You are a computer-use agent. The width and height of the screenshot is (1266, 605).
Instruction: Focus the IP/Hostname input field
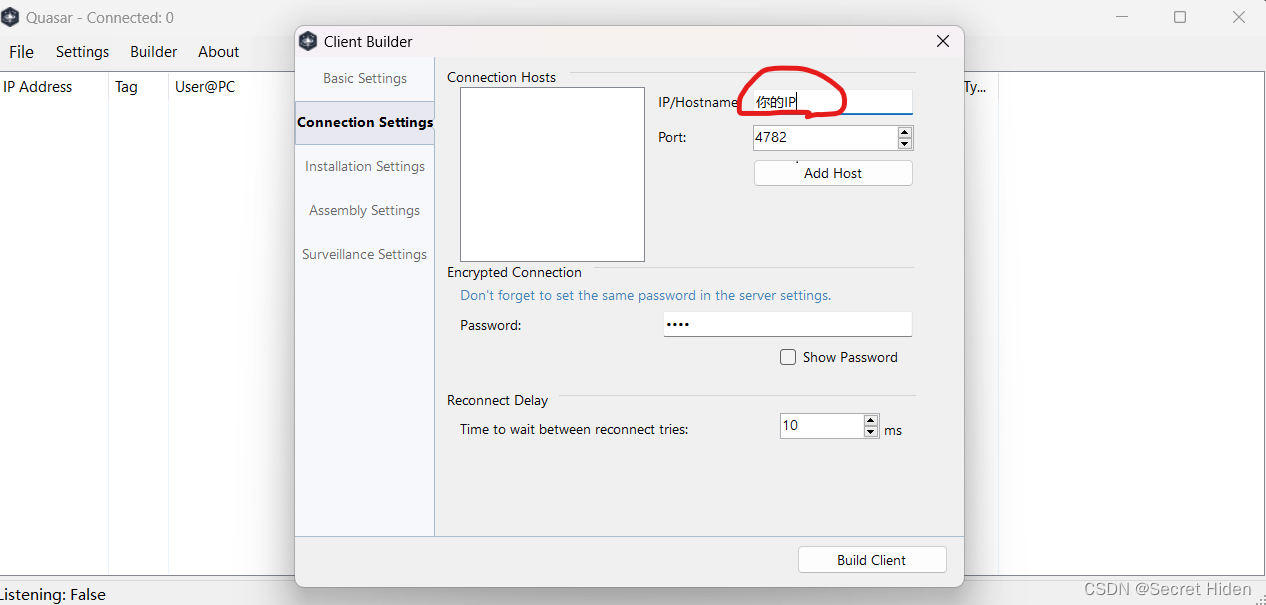point(832,102)
